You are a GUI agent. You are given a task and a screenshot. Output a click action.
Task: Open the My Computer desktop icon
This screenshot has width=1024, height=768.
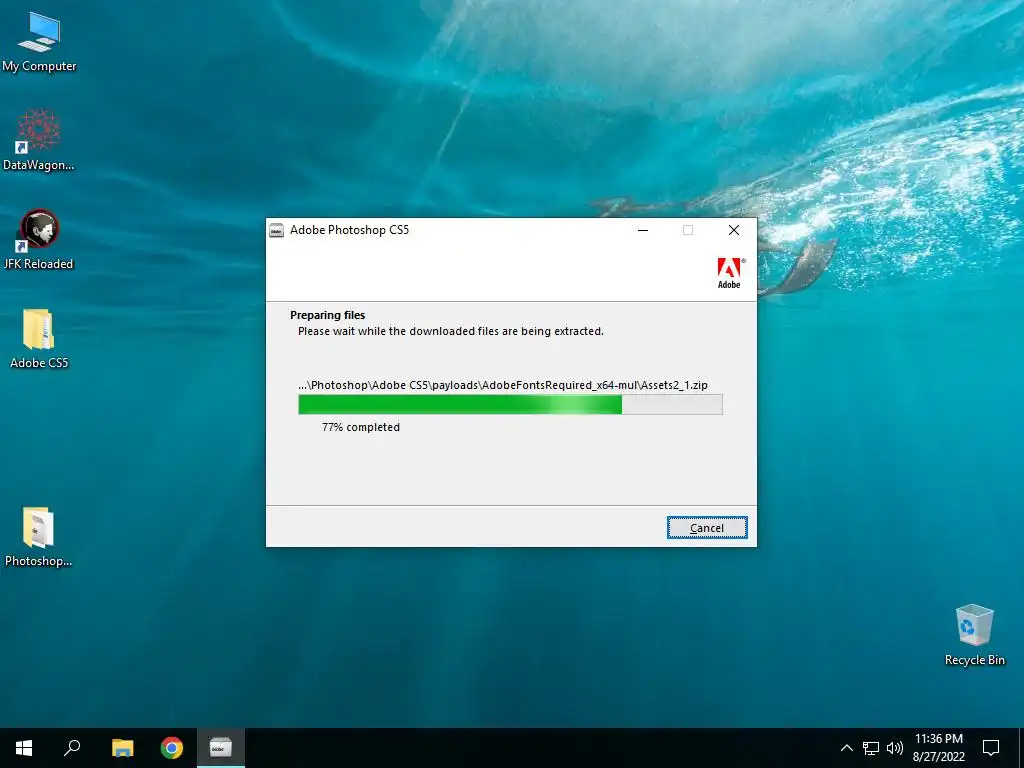tap(39, 42)
